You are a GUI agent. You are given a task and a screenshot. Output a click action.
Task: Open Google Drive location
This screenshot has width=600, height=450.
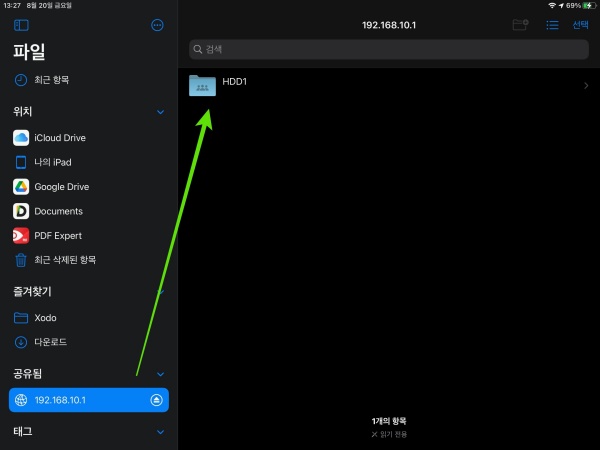[x=61, y=186]
